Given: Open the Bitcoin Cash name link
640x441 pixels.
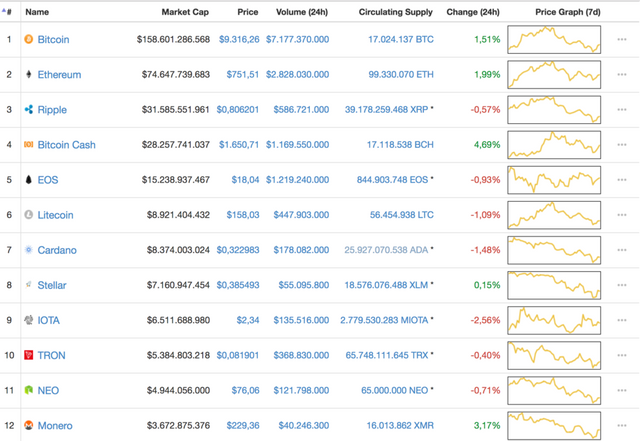Looking at the screenshot, I should click(x=67, y=145).
